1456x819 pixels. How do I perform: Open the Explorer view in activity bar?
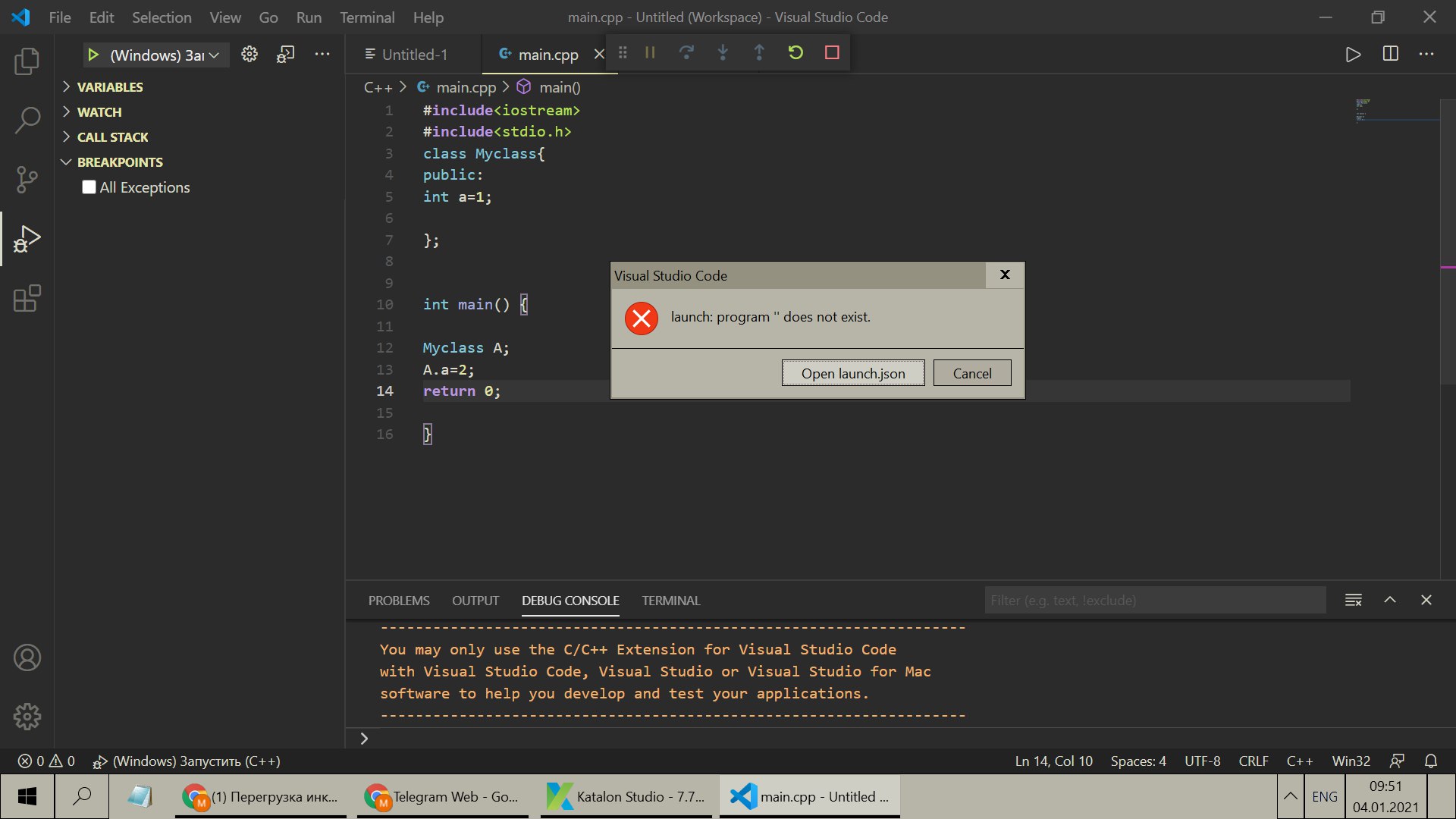pos(27,61)
